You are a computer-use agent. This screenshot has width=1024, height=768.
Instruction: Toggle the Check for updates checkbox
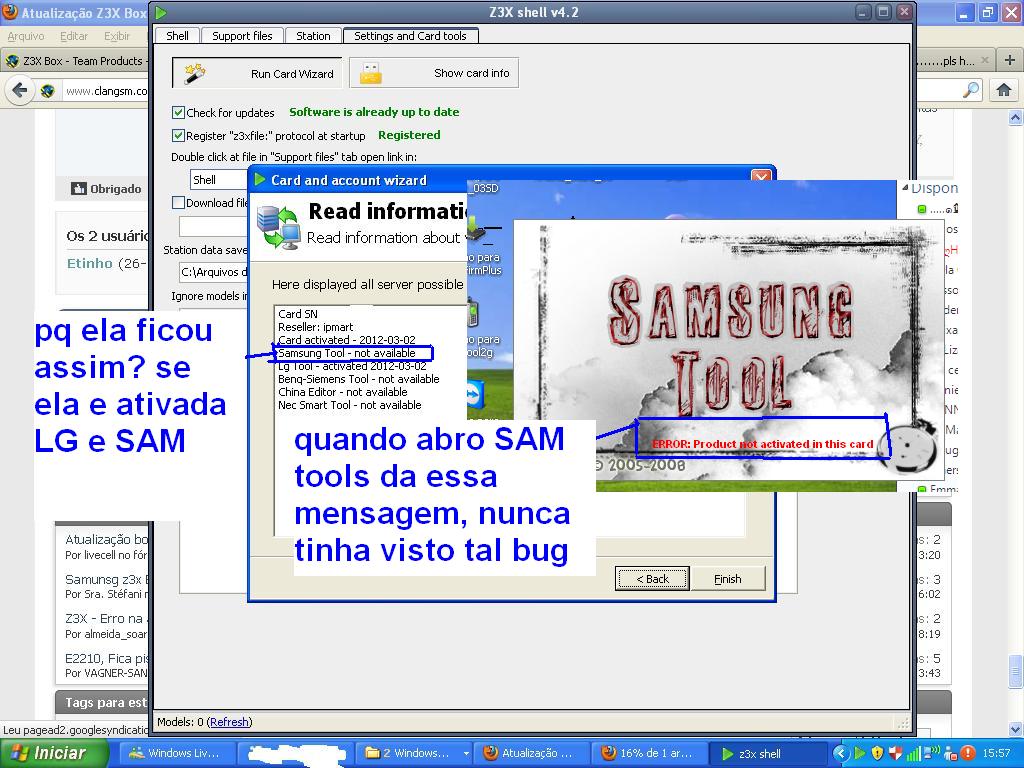pyautogui.click(x=178, y=112)
